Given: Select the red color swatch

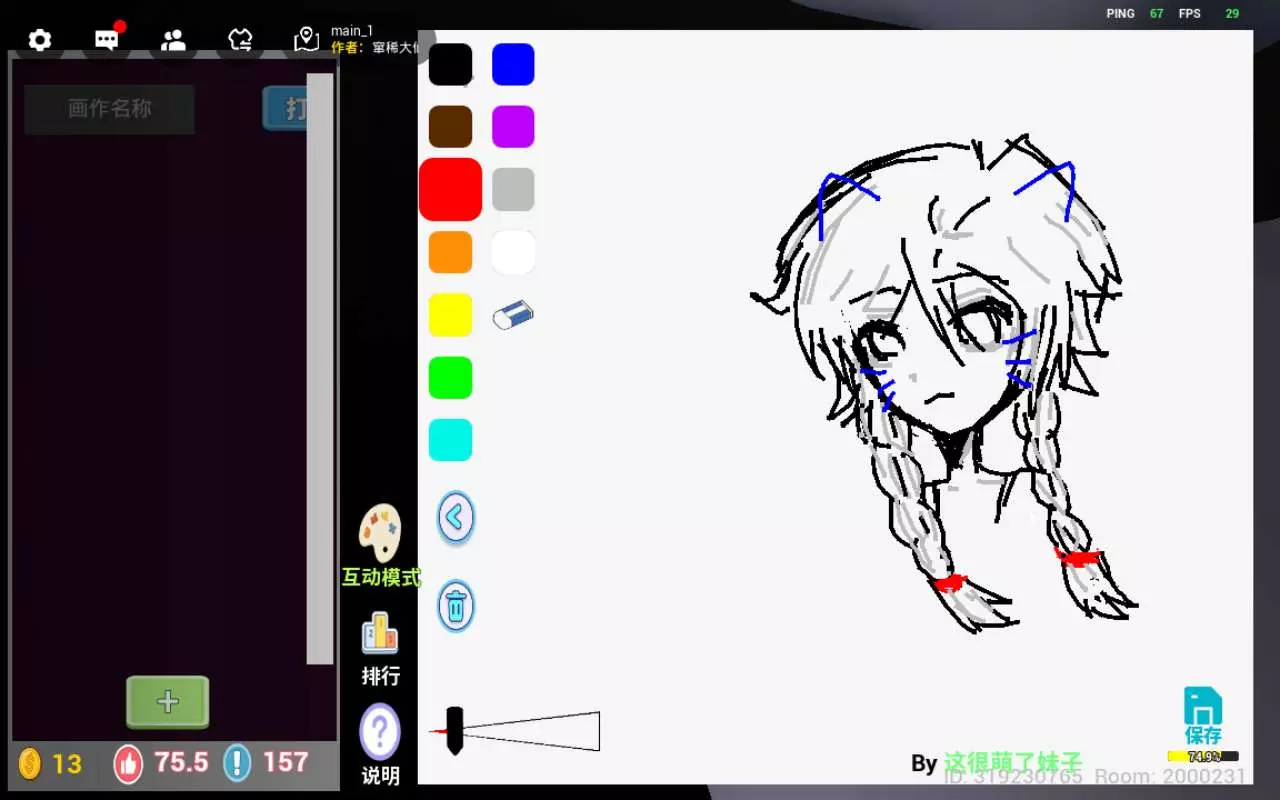Looking at the screenshot, I should pos(450,189).
